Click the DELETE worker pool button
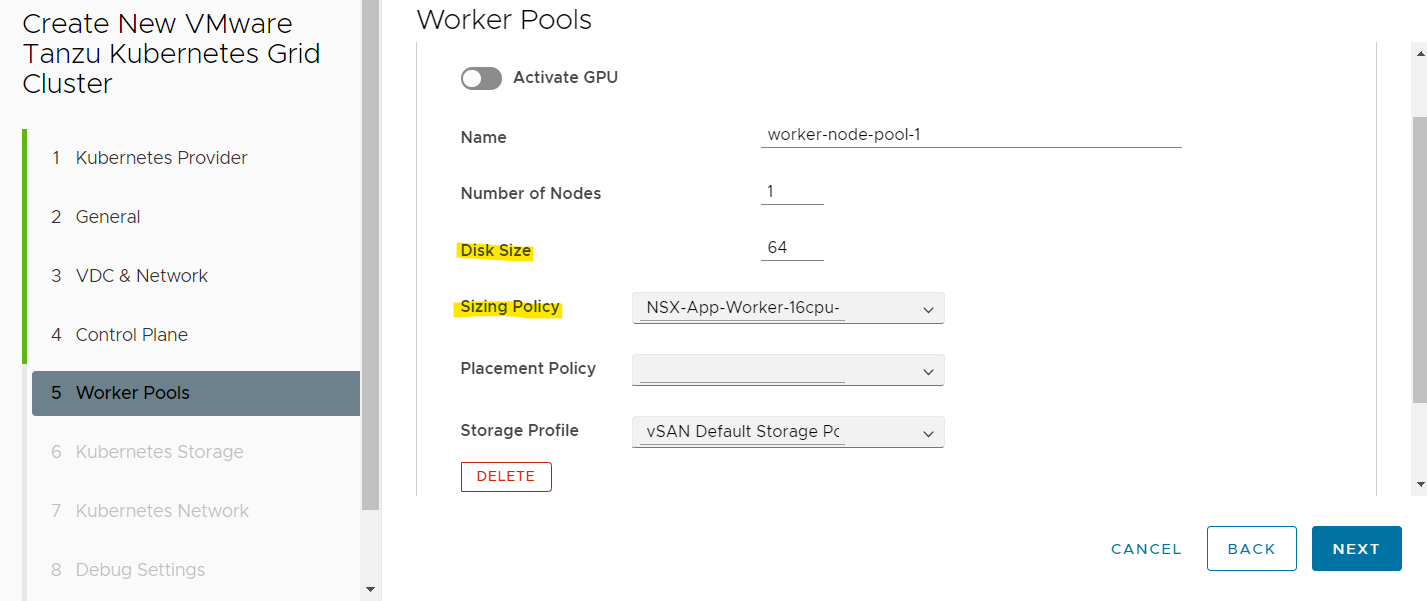The height and width of the screenshot is (601, 1427). 506,477
